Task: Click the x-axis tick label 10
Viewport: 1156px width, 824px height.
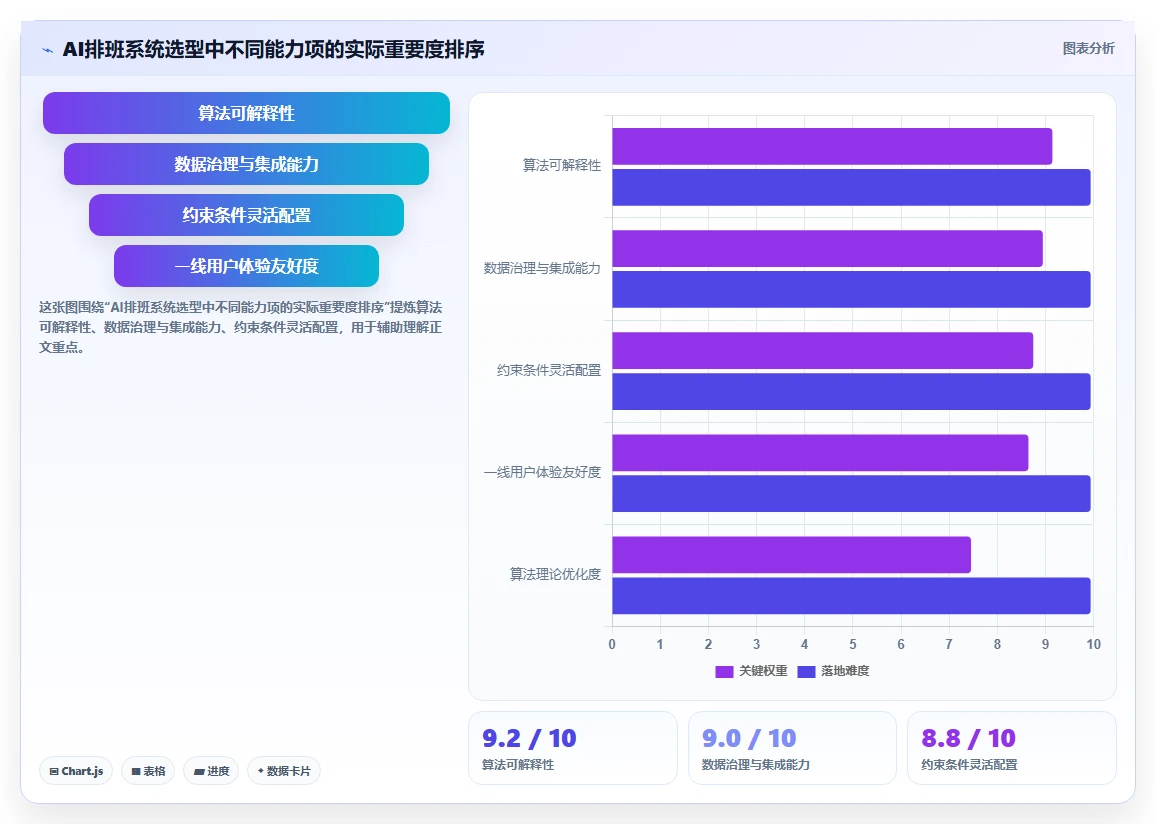Action: pos(1093,644)
